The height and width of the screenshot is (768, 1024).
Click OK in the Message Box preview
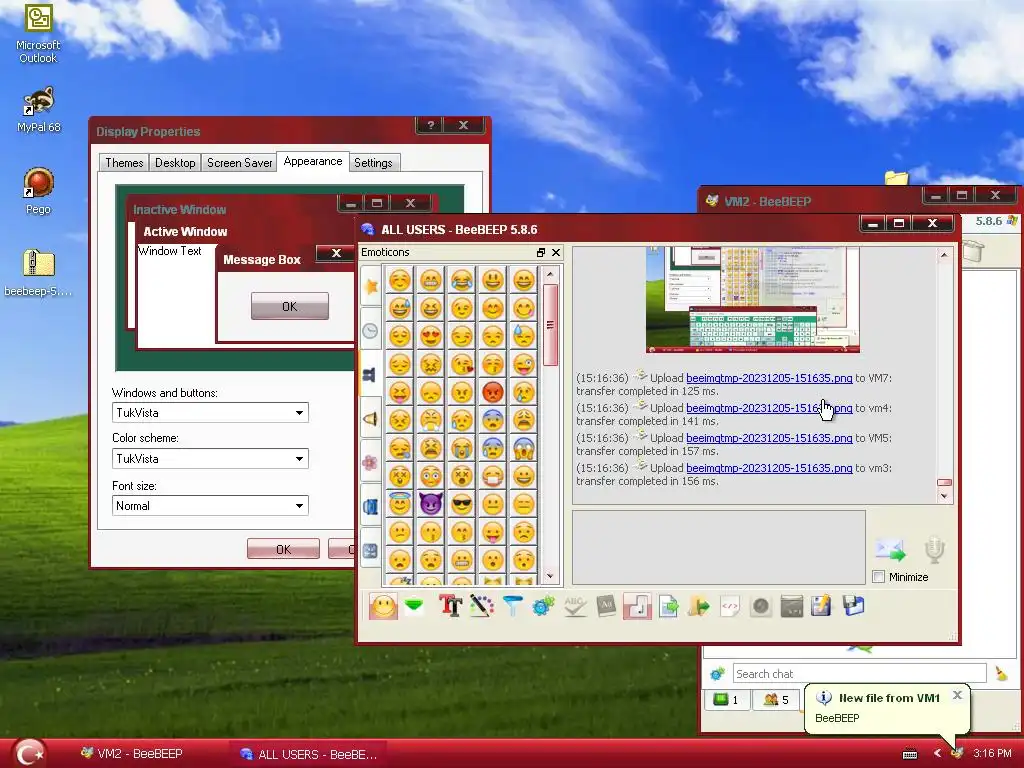[x=290, y=306]
